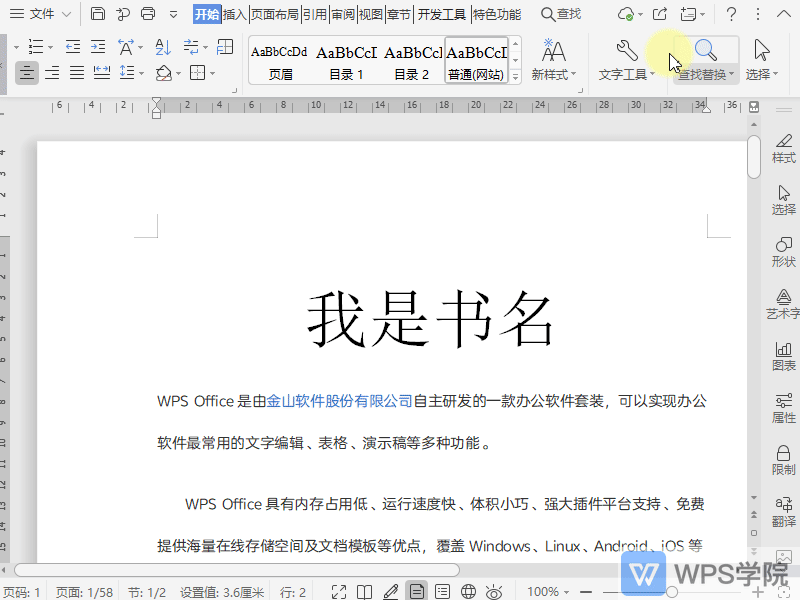Apply distributed alignment
This screenshot has height=600, width=800.
click(102, 73)
